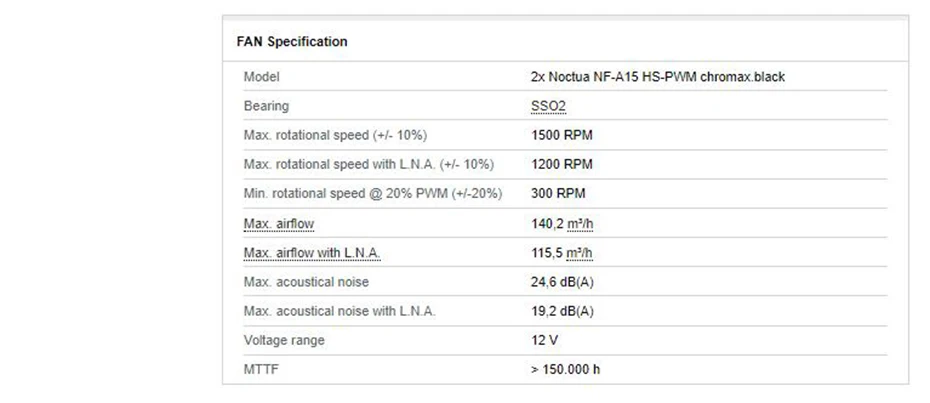The height and width of the screenshot is (403, 930).
Task: Click the > 150.000 h MTTF value
Action: click(x=566, y=370)
